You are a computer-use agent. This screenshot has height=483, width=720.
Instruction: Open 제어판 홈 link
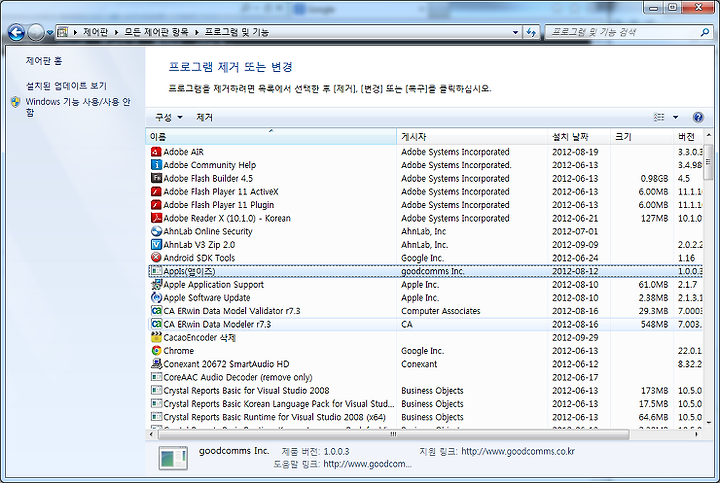click(x=44, y=61)
